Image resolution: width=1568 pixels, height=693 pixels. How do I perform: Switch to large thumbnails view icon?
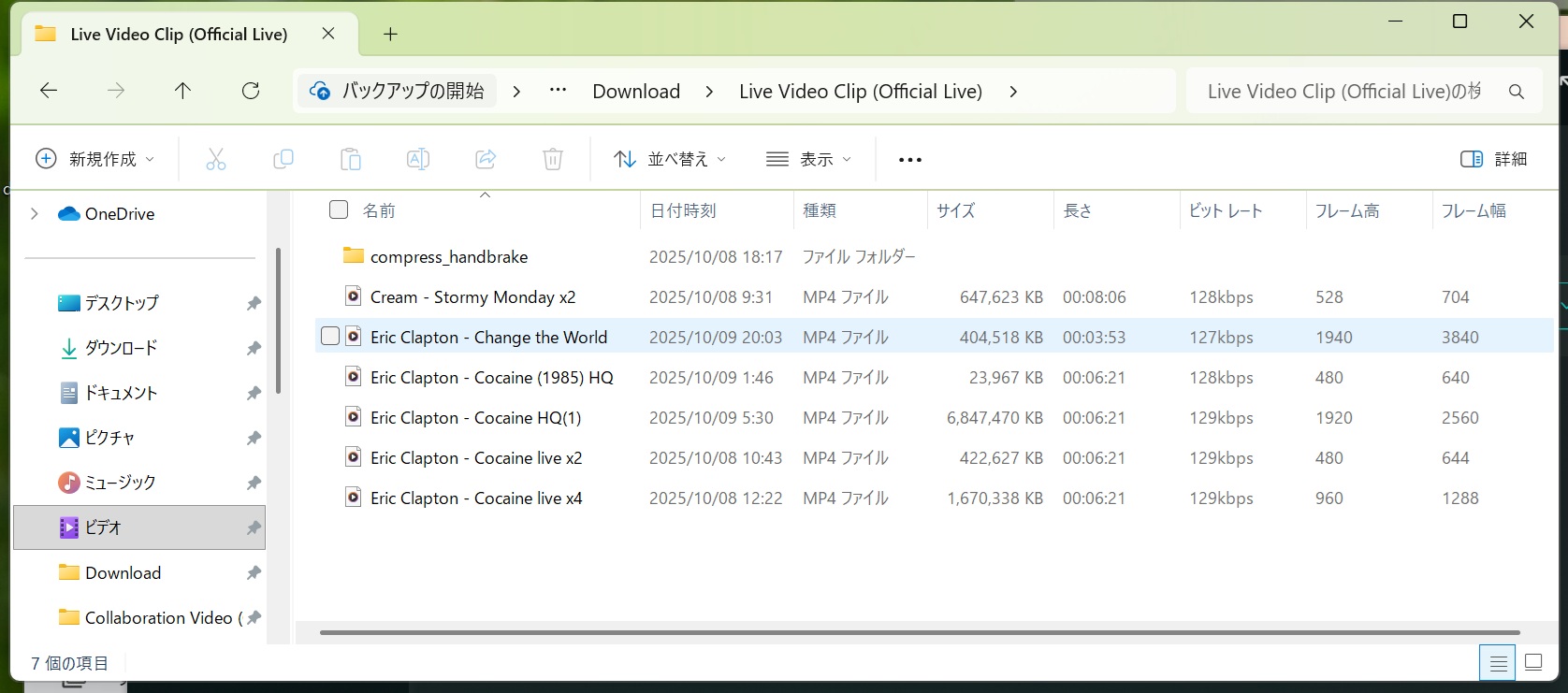tap(1533, 663)
